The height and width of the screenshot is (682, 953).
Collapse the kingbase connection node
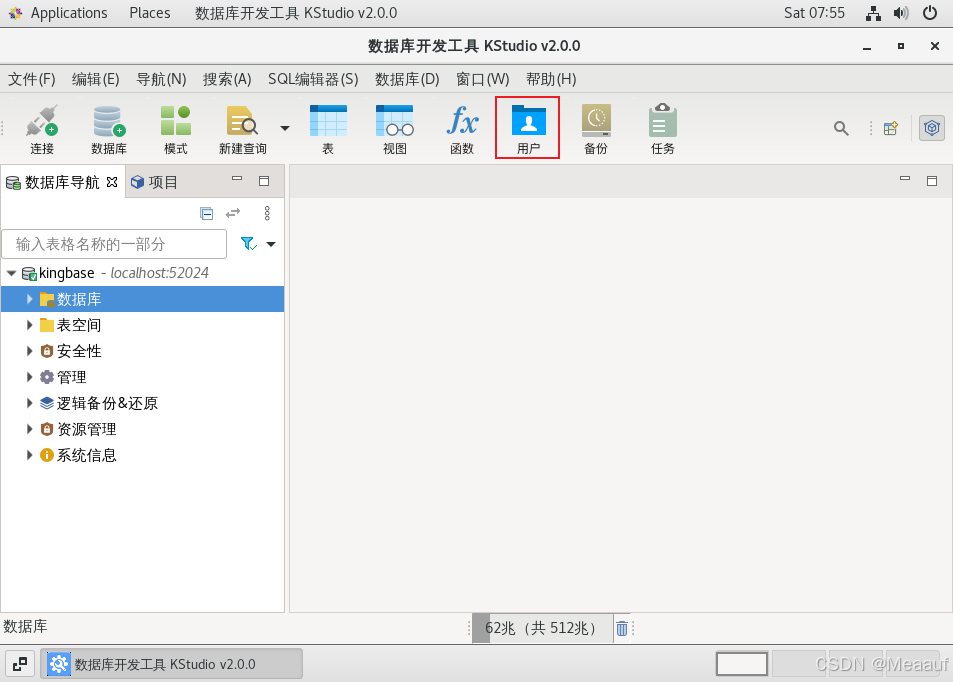point(11,274)
